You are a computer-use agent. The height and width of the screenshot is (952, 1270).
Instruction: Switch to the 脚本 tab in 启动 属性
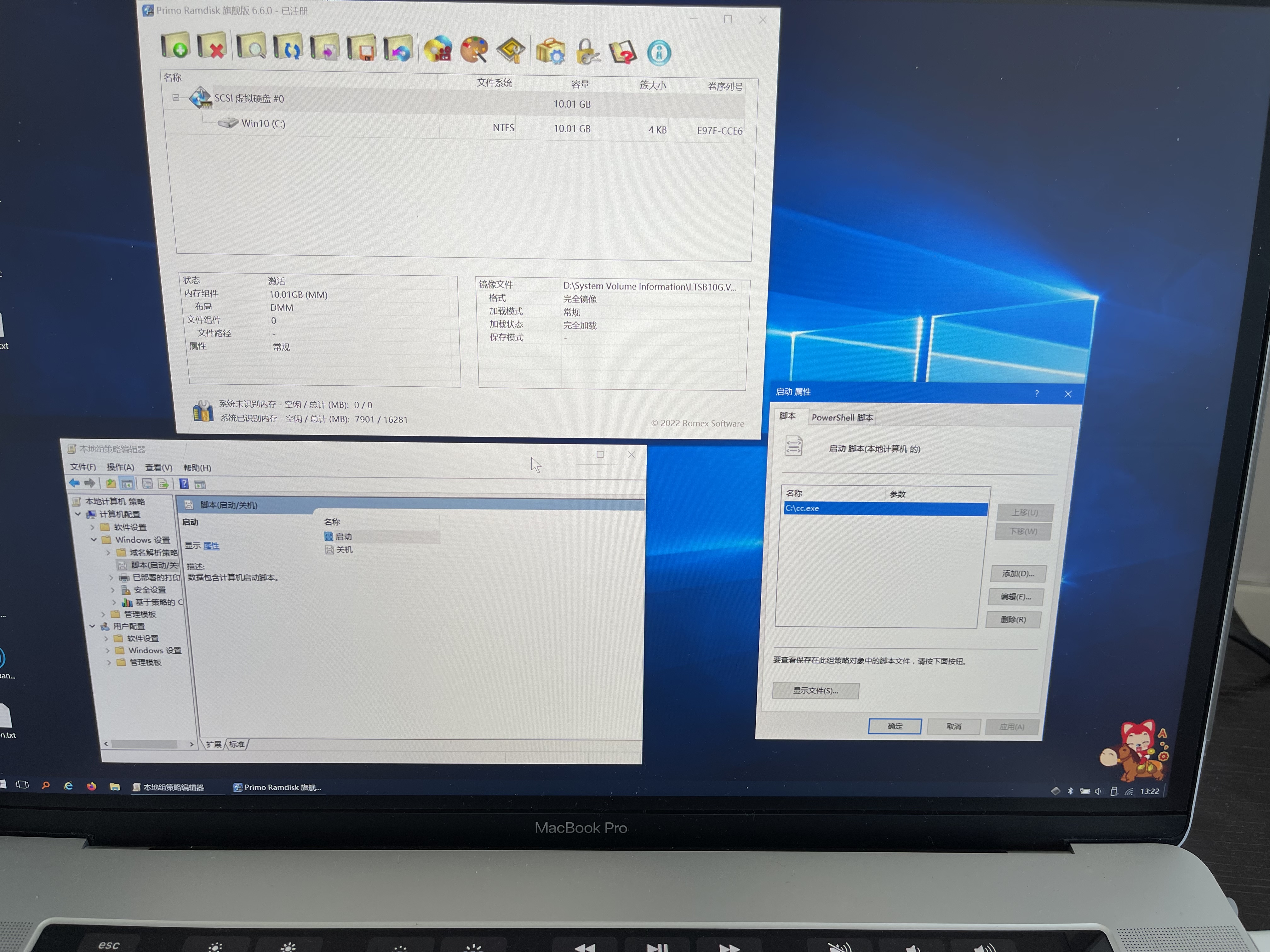click(x=788, y=416)
